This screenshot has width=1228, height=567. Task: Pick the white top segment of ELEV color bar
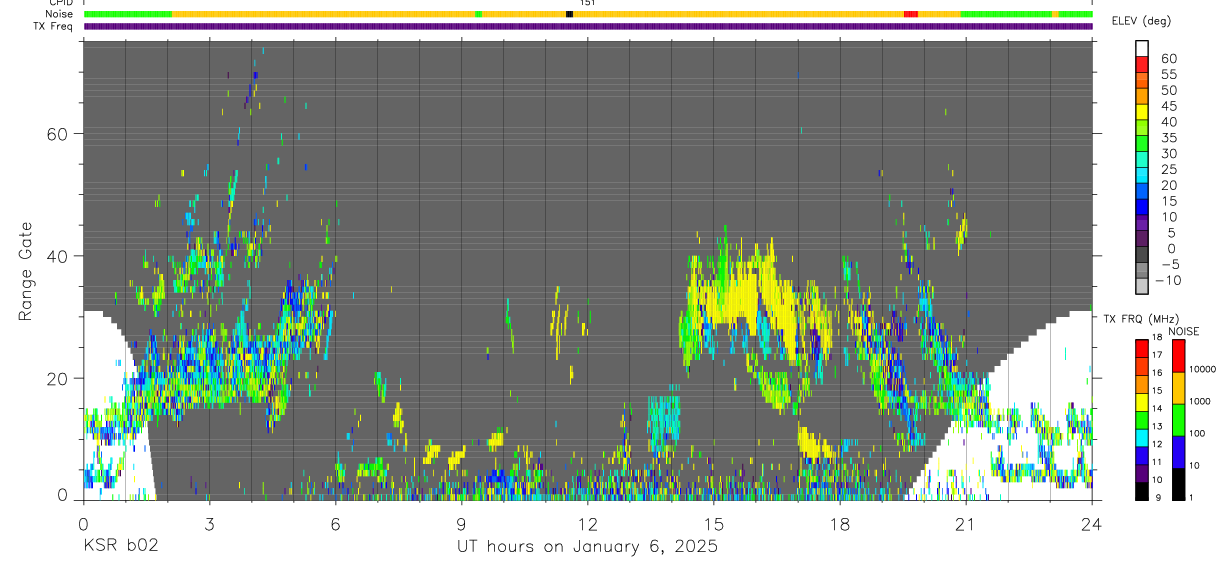point(1142,48)
